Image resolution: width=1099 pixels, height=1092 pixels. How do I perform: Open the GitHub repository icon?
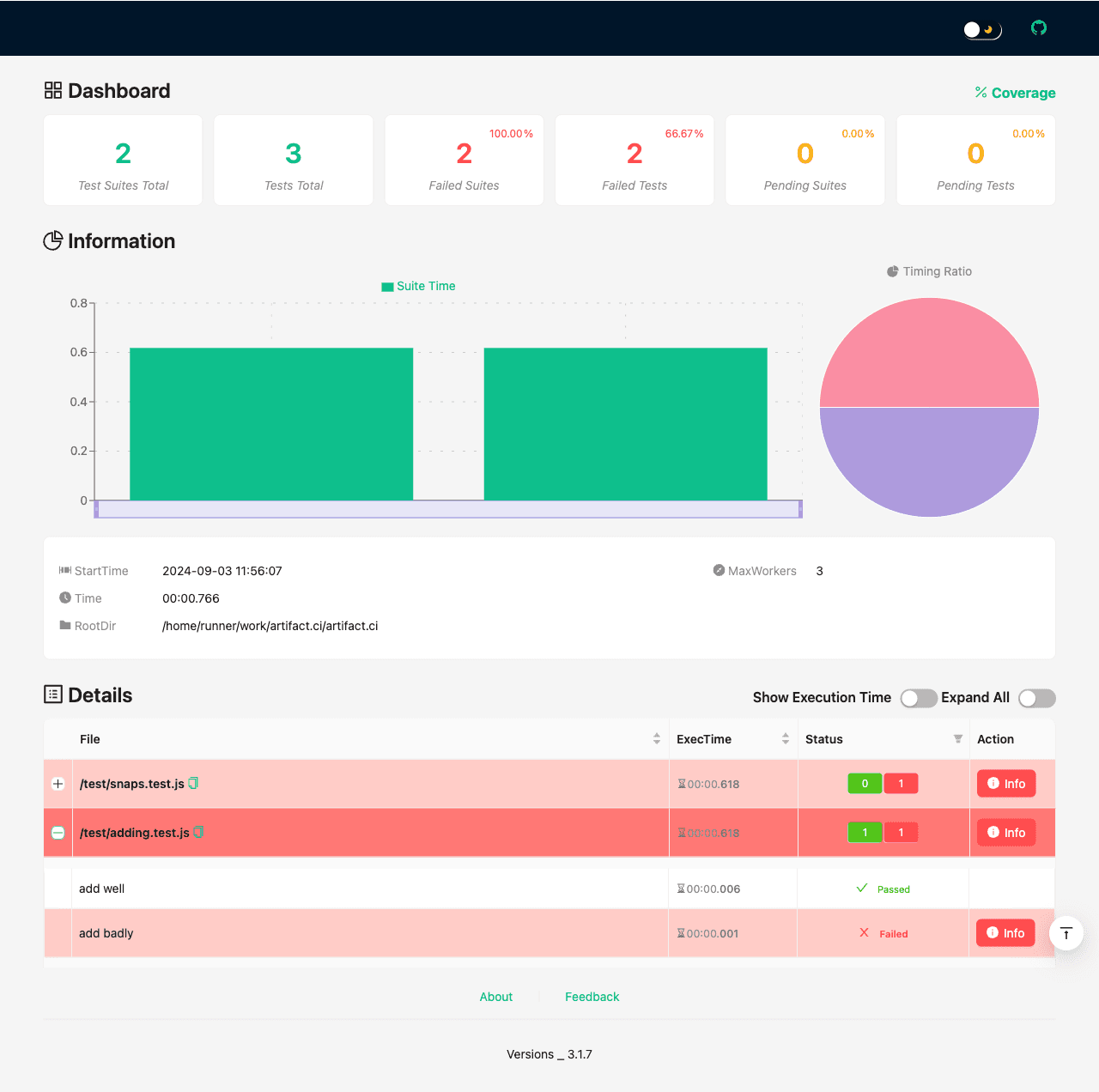pos(1039,28)
